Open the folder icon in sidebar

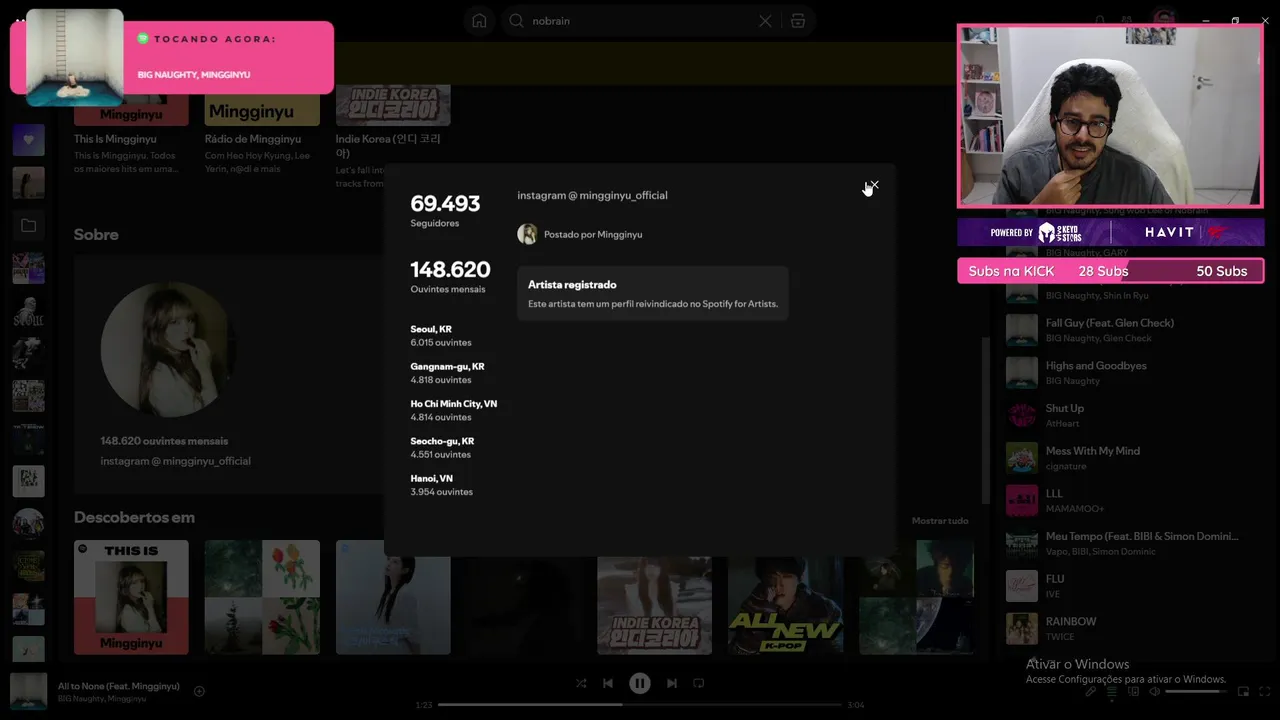point(28,226)
